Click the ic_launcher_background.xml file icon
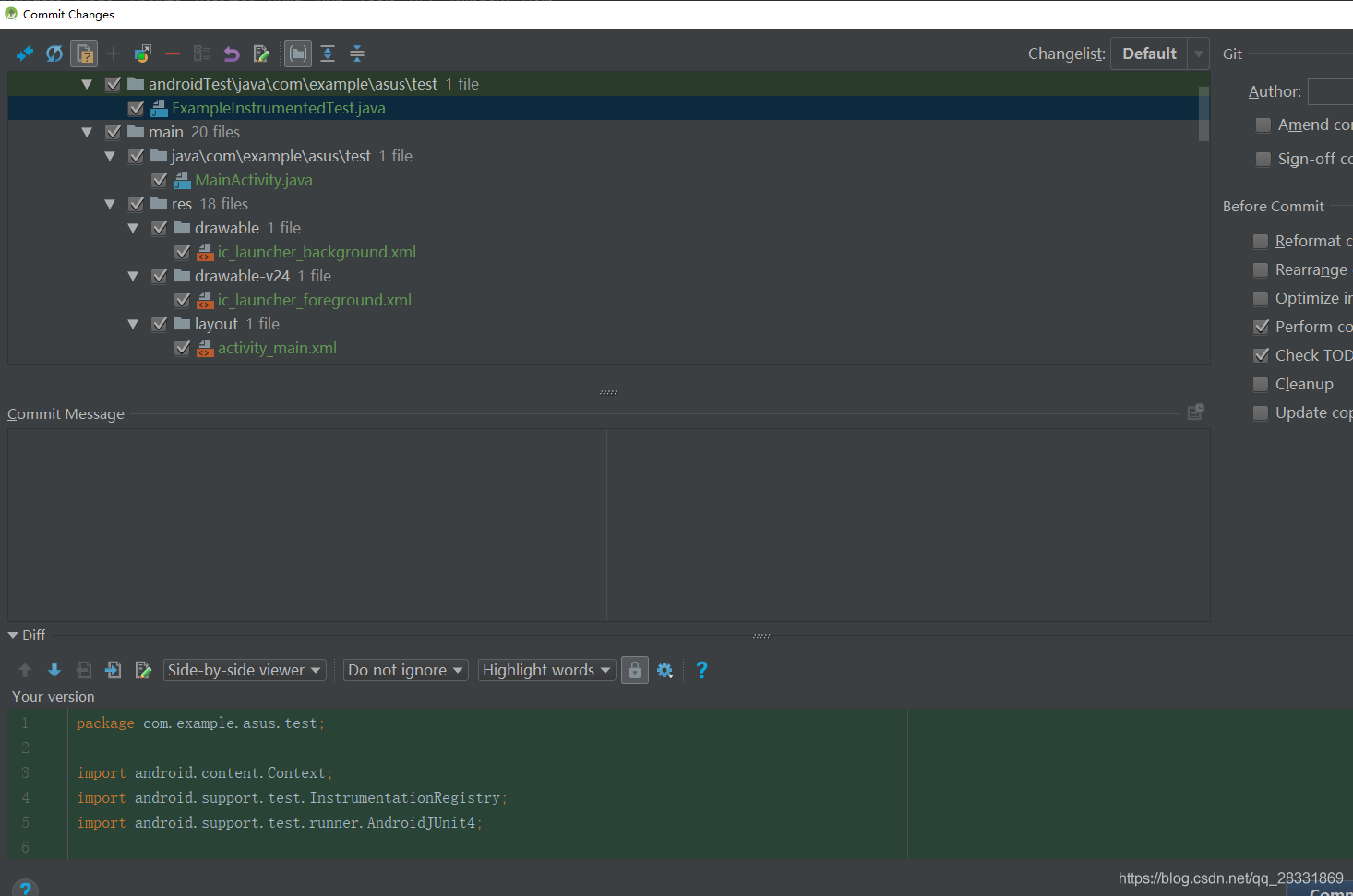 [x=205, y=252]
